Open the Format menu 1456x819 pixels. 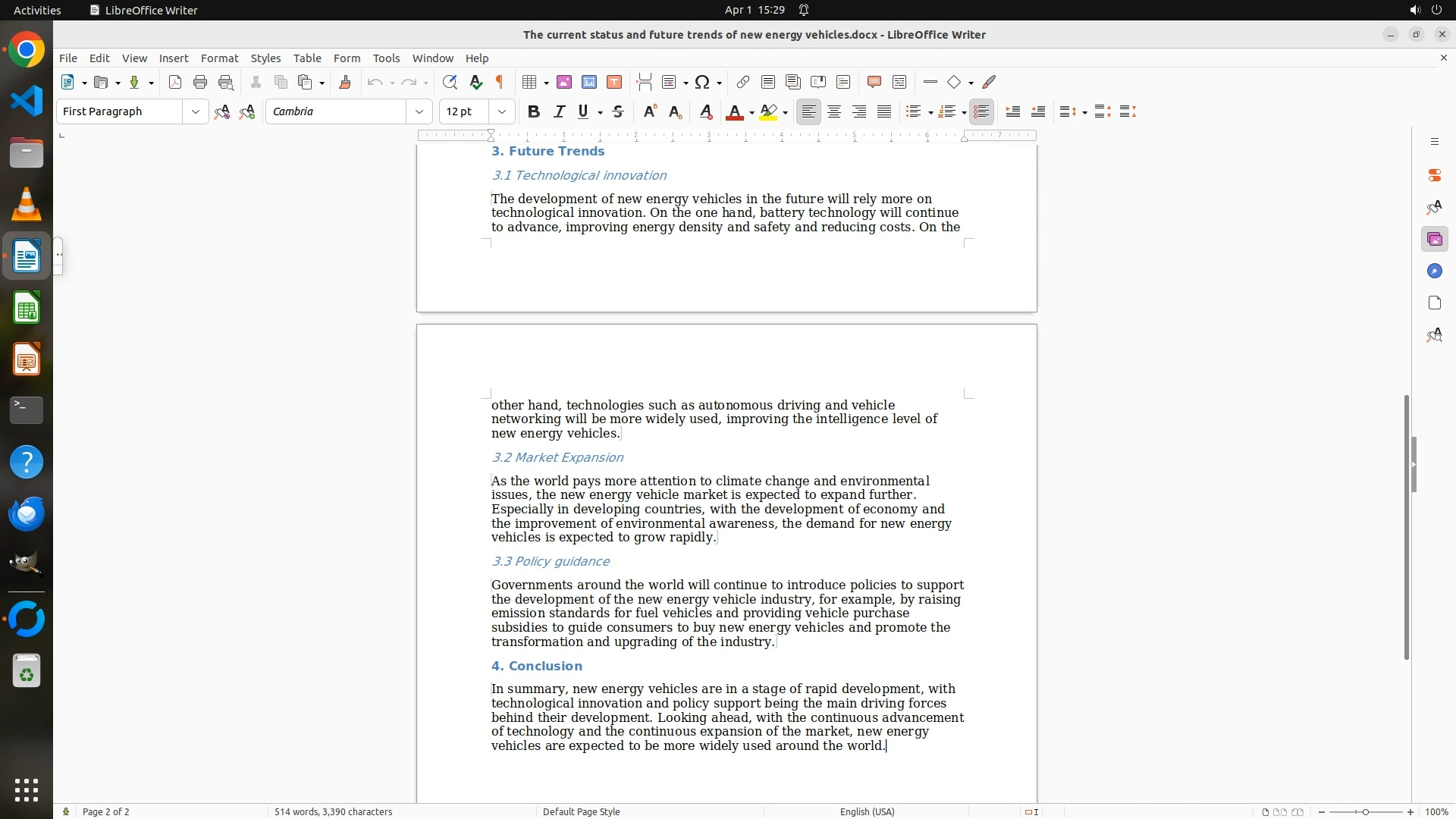219,58
